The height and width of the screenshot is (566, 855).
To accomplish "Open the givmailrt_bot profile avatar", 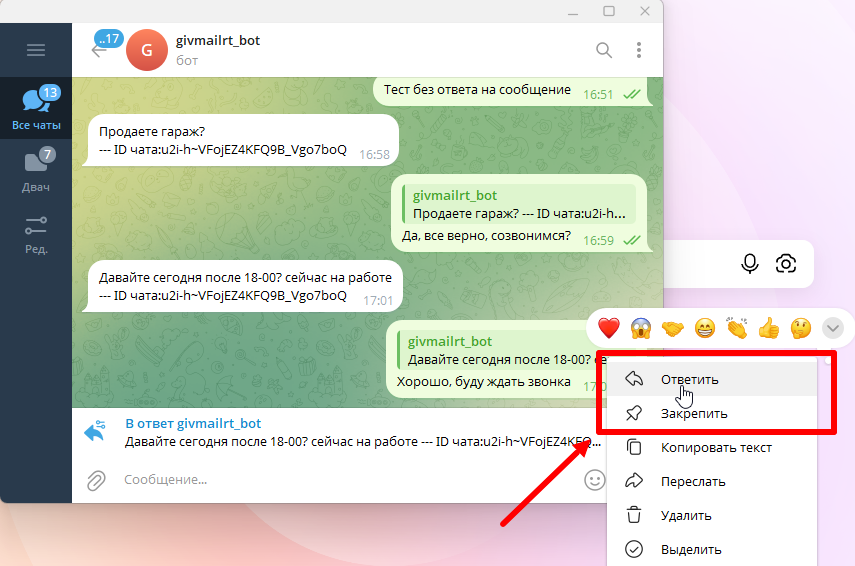I will (147, 50).
